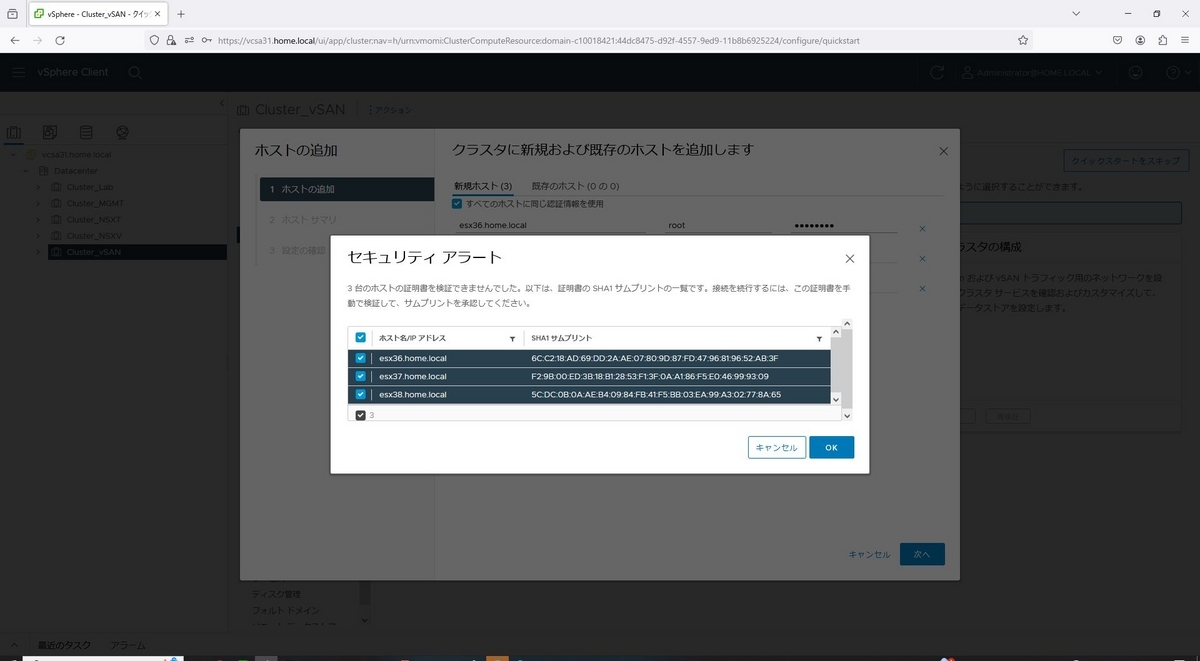Uncheck the esx38.home.local row checkbox
This screenshot has height=661, width=1200.
pyautogui.click(x=360, y=395)
